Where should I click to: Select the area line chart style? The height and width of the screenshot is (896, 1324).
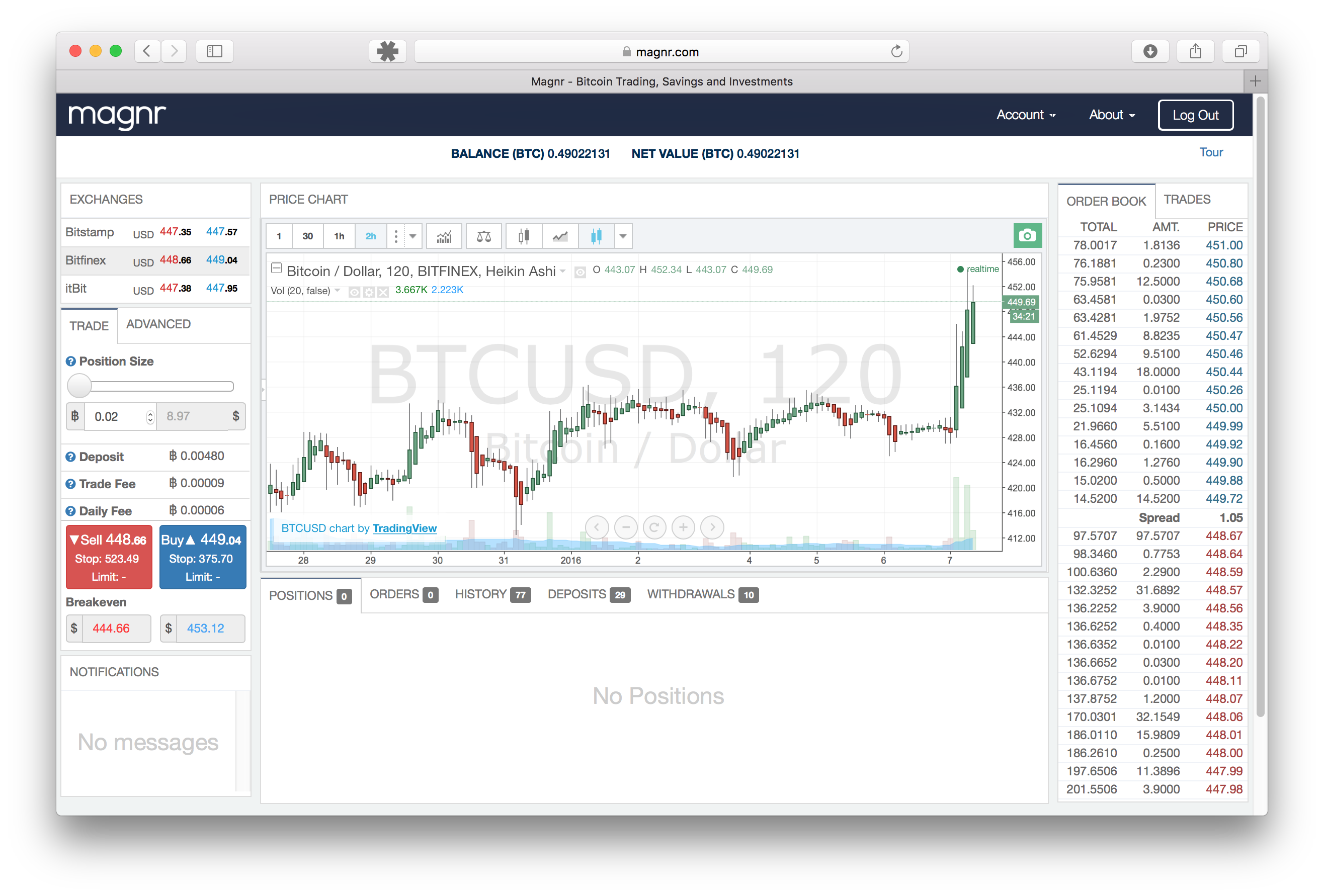(560, 236)
